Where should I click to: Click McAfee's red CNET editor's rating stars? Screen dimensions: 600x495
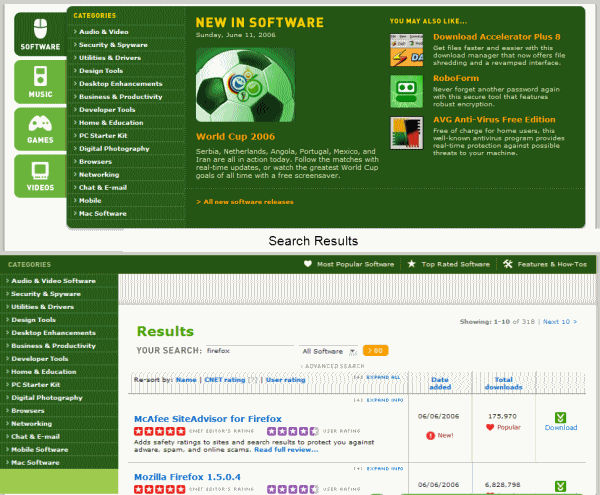160,431
